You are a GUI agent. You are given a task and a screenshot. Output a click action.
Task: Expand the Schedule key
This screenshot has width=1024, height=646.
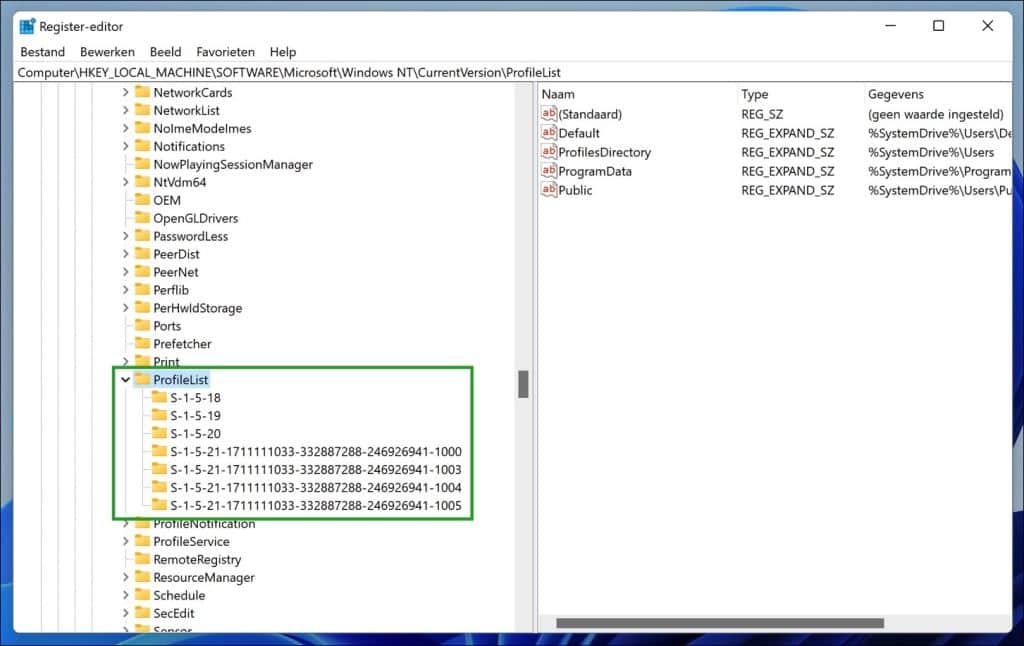click(124, 595)
